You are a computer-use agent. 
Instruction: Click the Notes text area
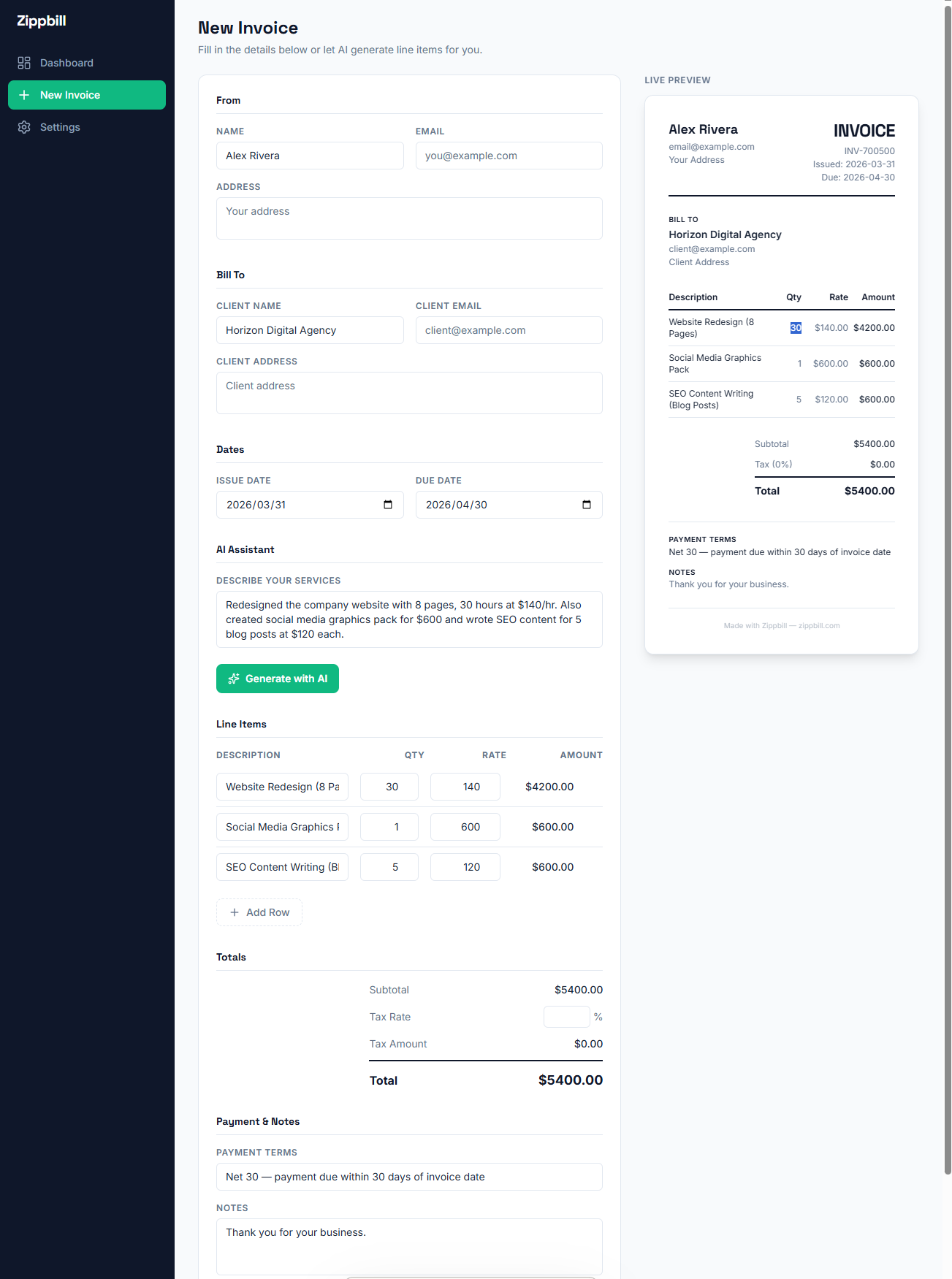pyautogui.click(x=409, y=1247)
